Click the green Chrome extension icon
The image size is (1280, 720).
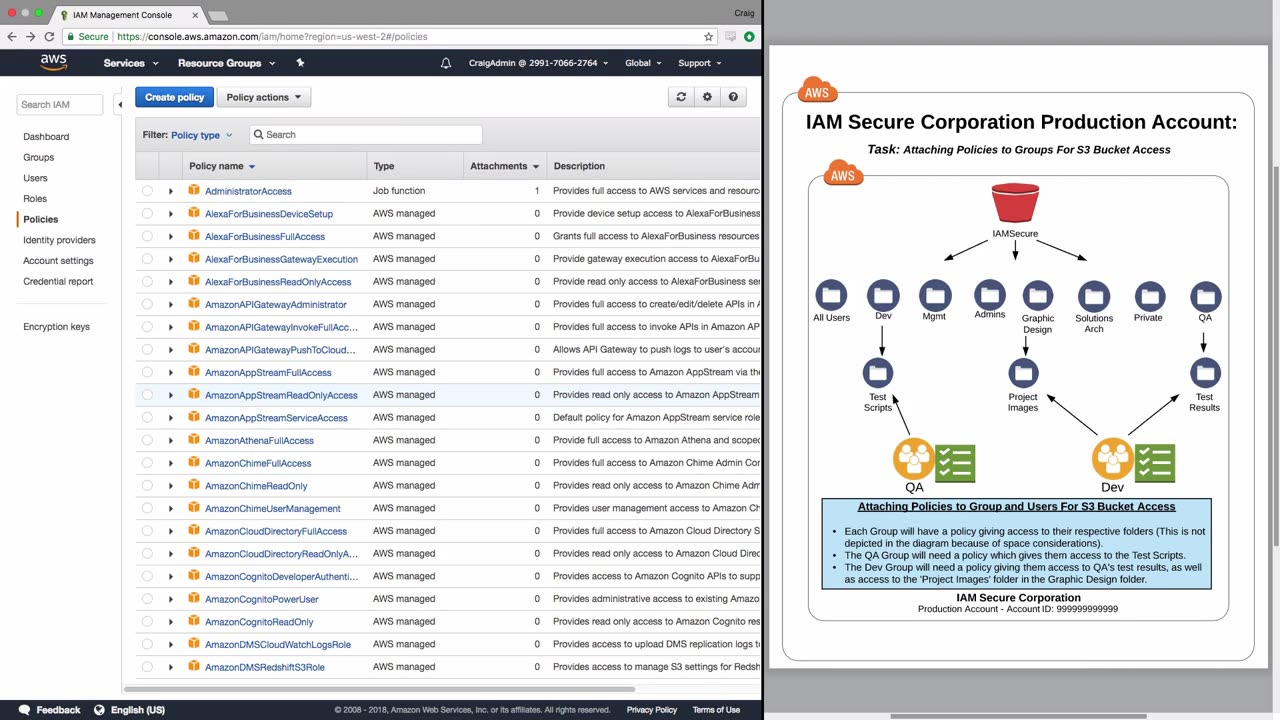pyautogui.click(x=749, y=37)
